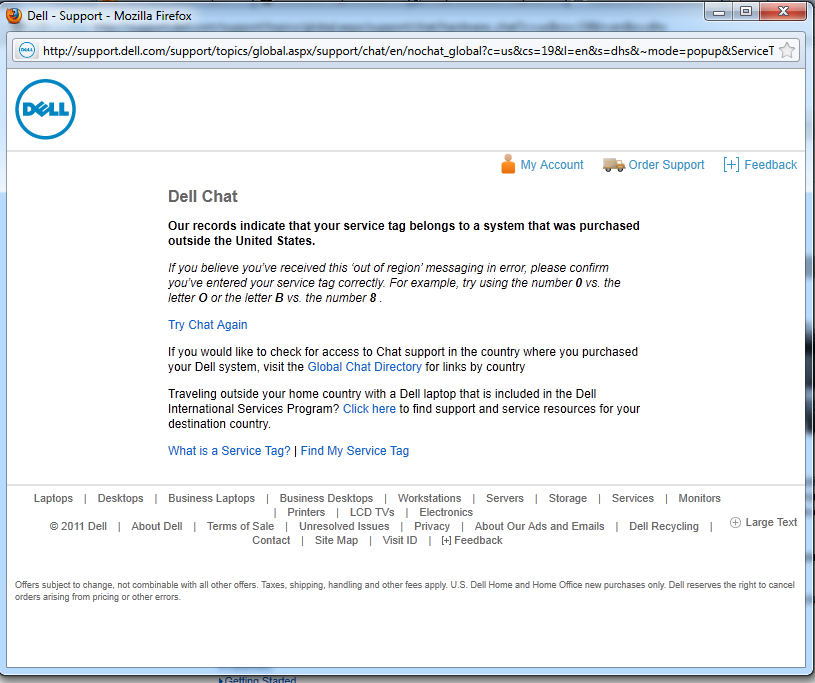Go to Desktops footer link
The height and width of the screenshot is (683, 815).
point(120,498)
